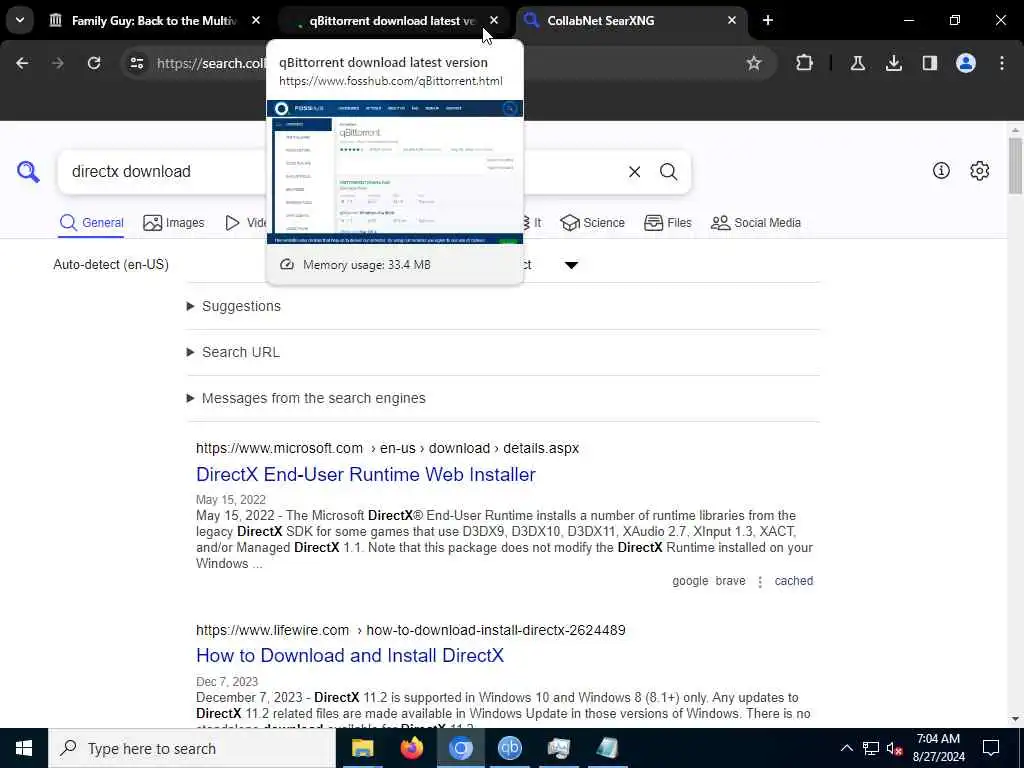Open the Chrome taskbar icon

pos(460,748)
